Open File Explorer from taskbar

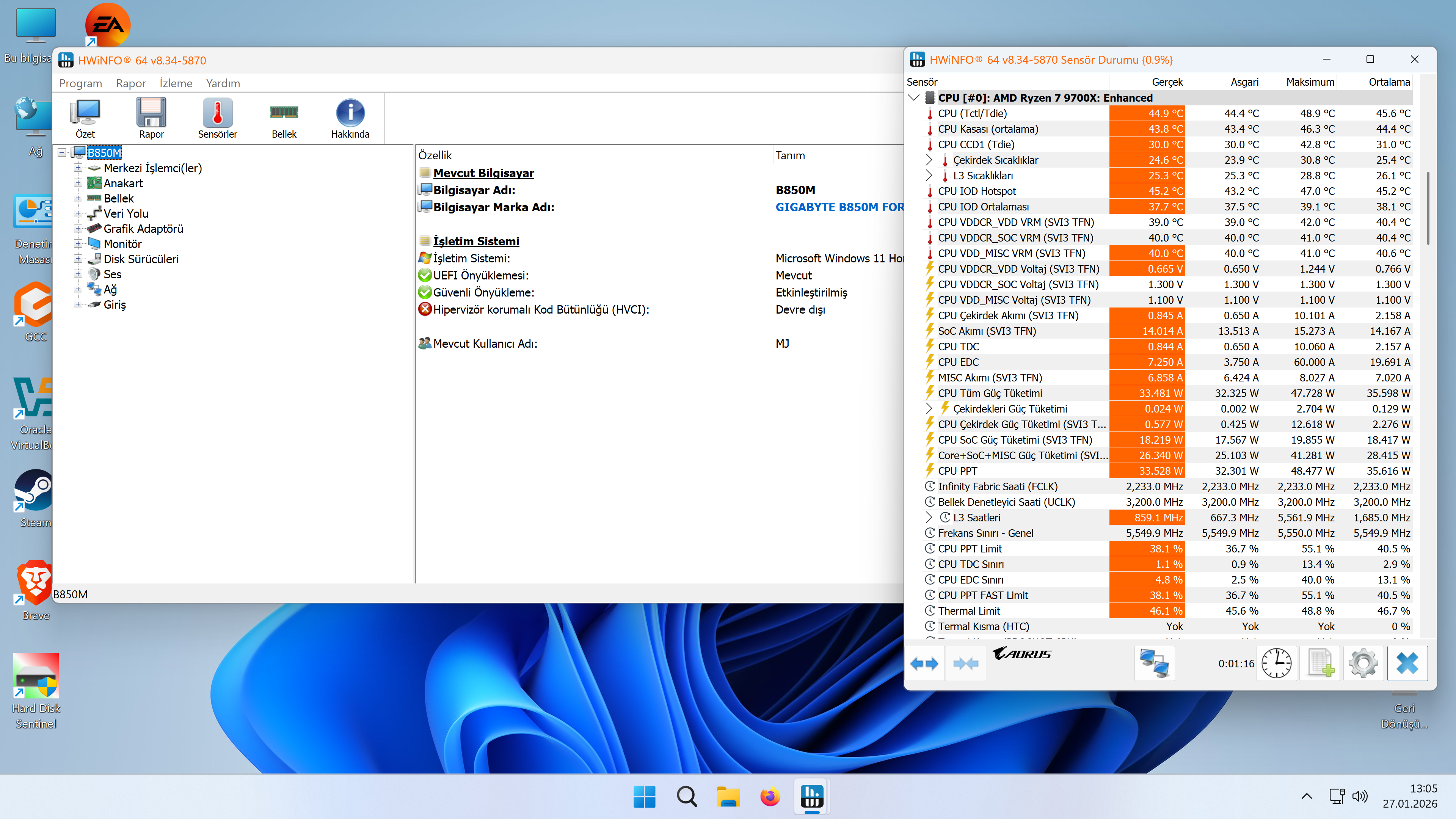pos(728,796)
